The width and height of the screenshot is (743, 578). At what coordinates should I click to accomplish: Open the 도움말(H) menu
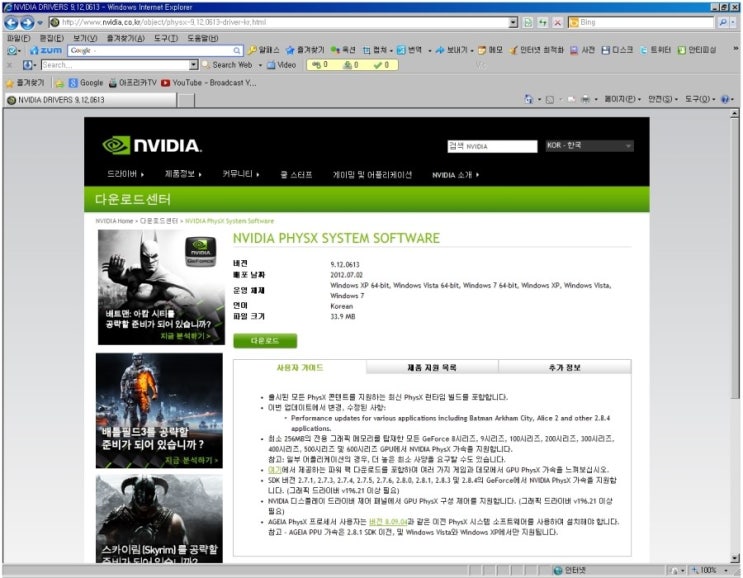point(203,38)
